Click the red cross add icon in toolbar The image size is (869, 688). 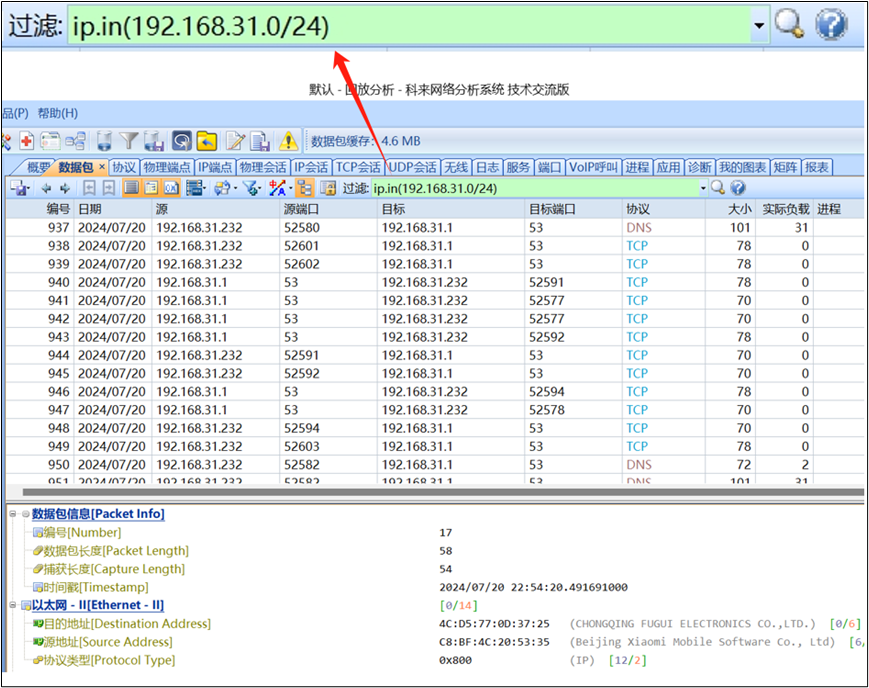point(26,141)
